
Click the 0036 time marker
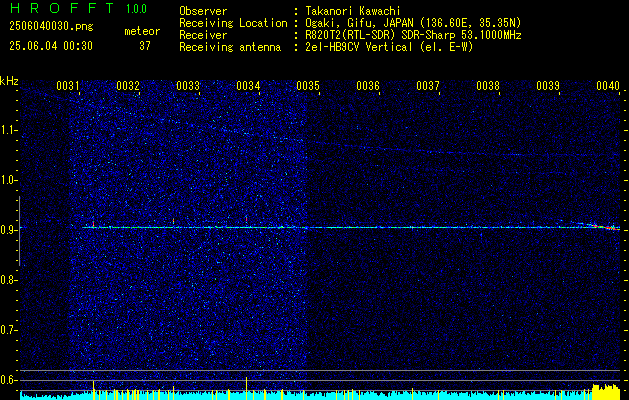point(368,86)
